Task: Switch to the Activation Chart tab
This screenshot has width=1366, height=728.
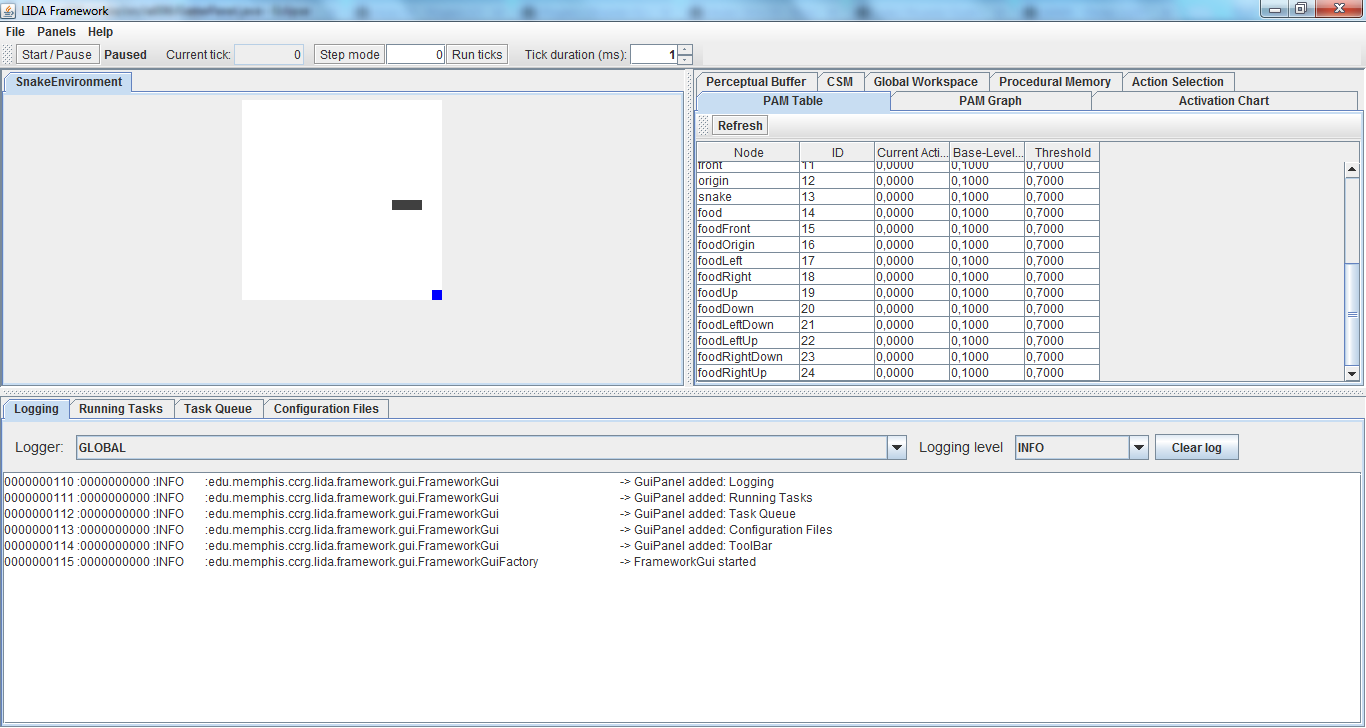Action: point(1224,101)
